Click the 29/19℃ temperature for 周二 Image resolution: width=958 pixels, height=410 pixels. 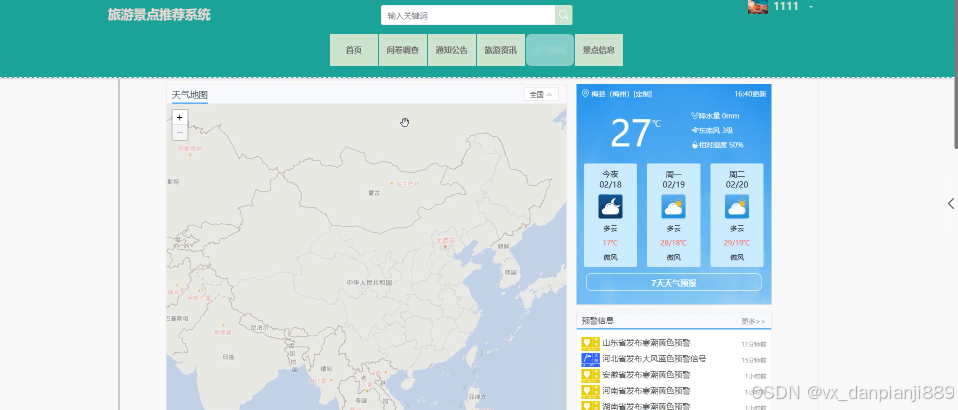[x=737, y=243]
